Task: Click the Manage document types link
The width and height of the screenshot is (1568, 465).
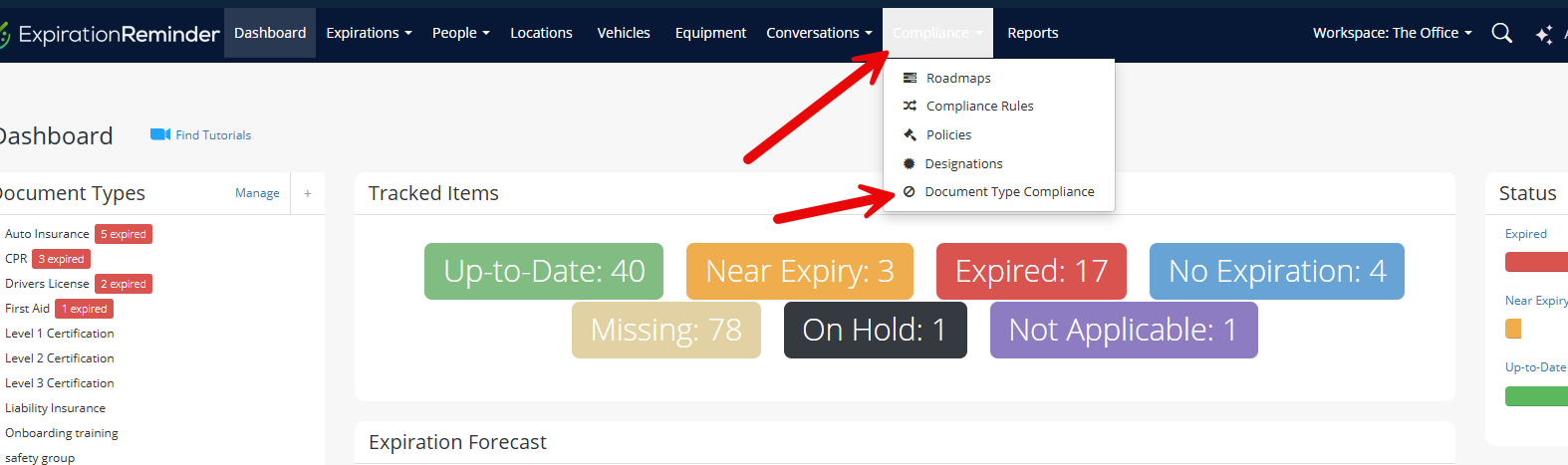Action: point(257,193)
